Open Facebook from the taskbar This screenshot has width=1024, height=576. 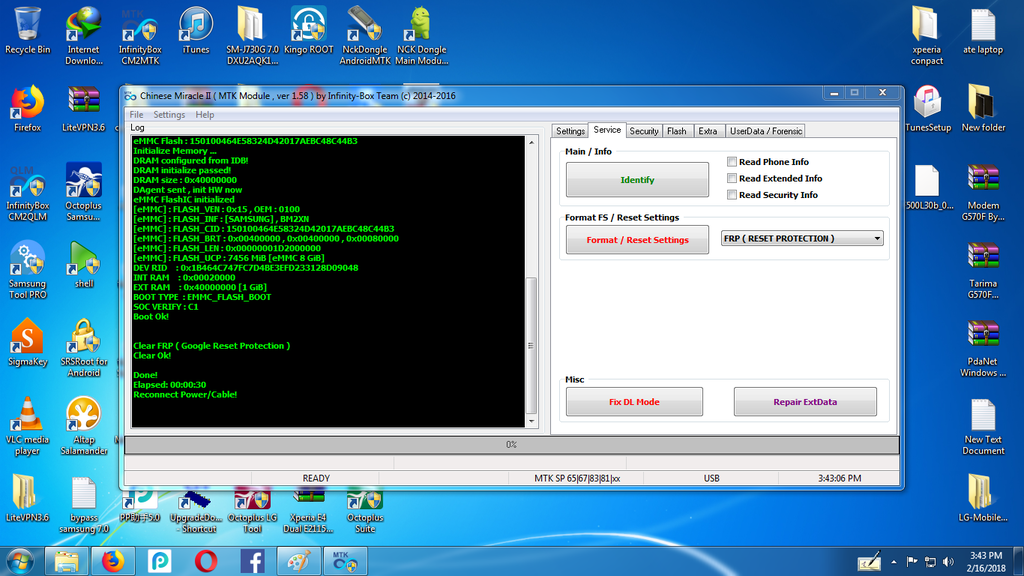pos(252,561)
